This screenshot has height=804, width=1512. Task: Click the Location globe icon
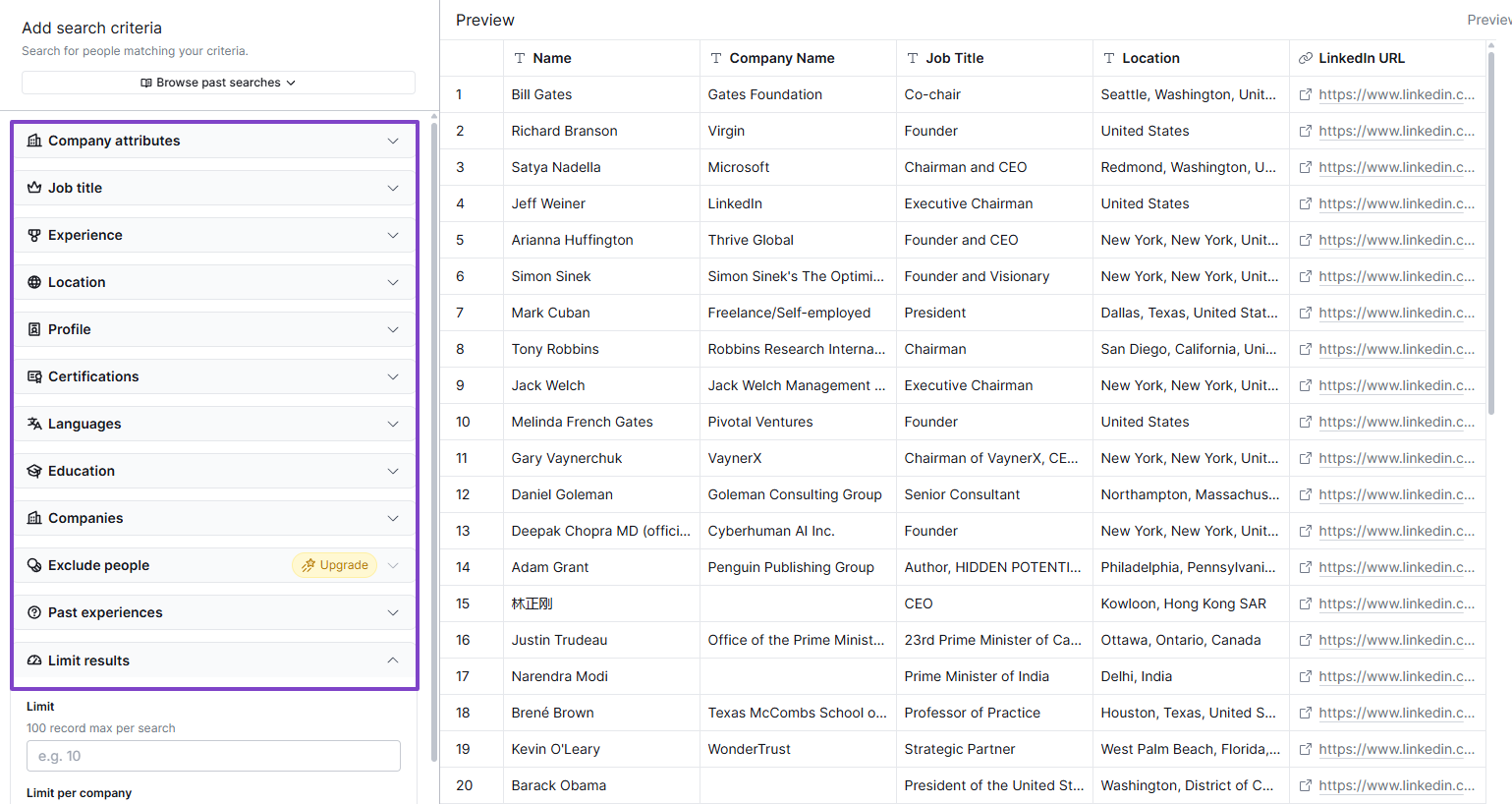34,282
